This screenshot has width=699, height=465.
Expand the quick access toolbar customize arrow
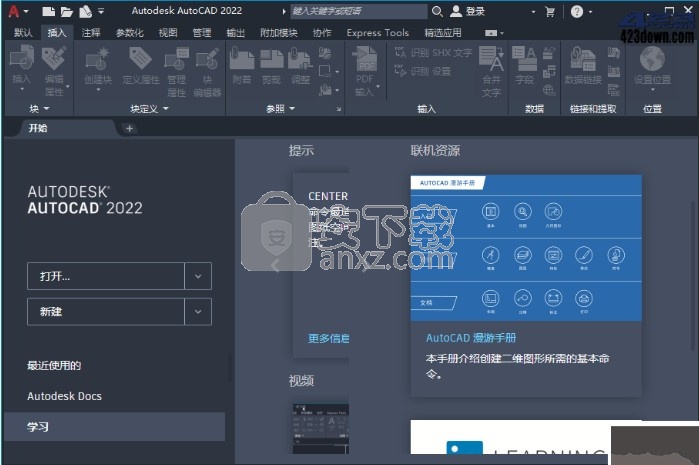pos(101,11)
